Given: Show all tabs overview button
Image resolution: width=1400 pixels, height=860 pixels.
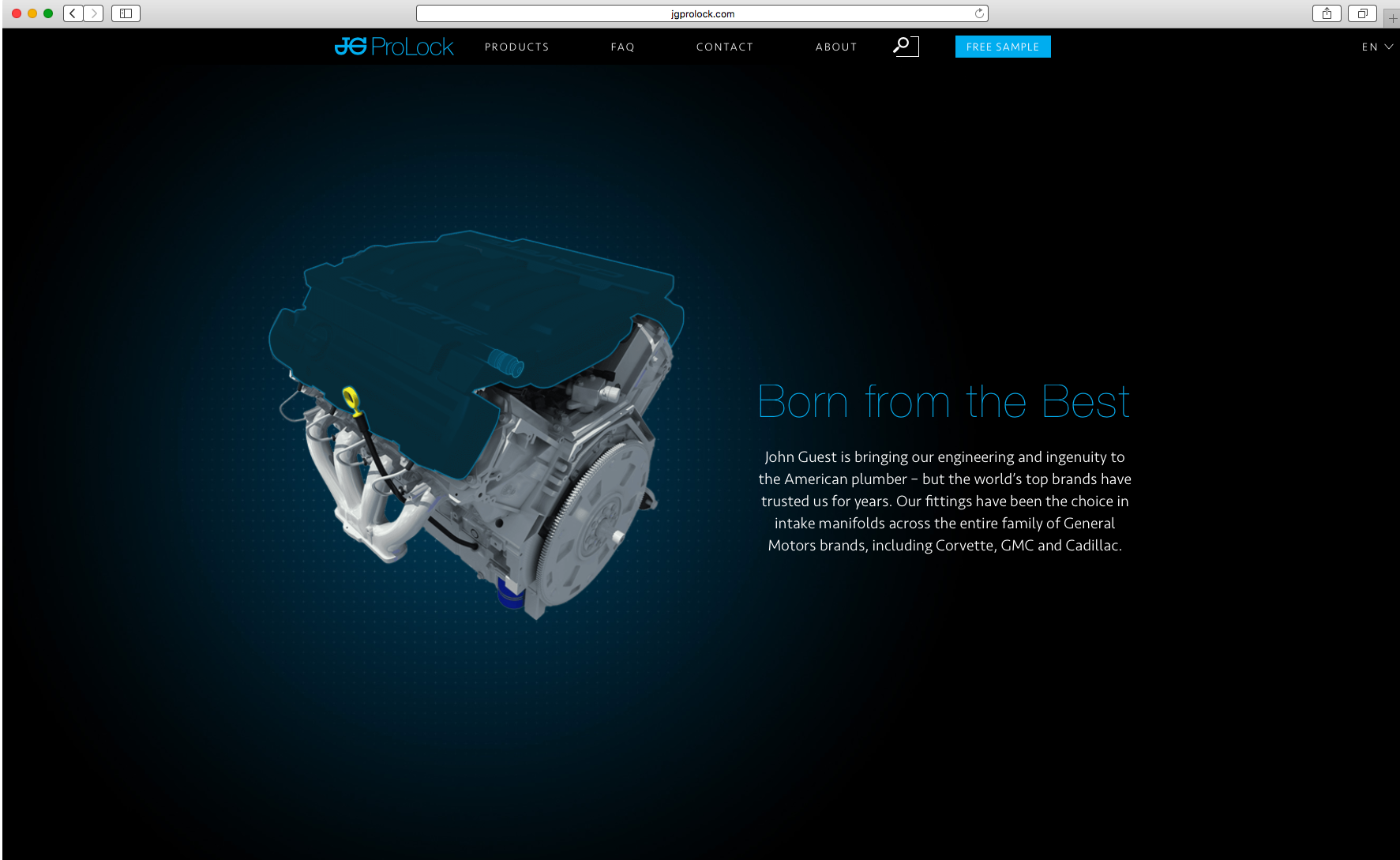Looking at the screenshot, I should click(x=1362, y=13).
